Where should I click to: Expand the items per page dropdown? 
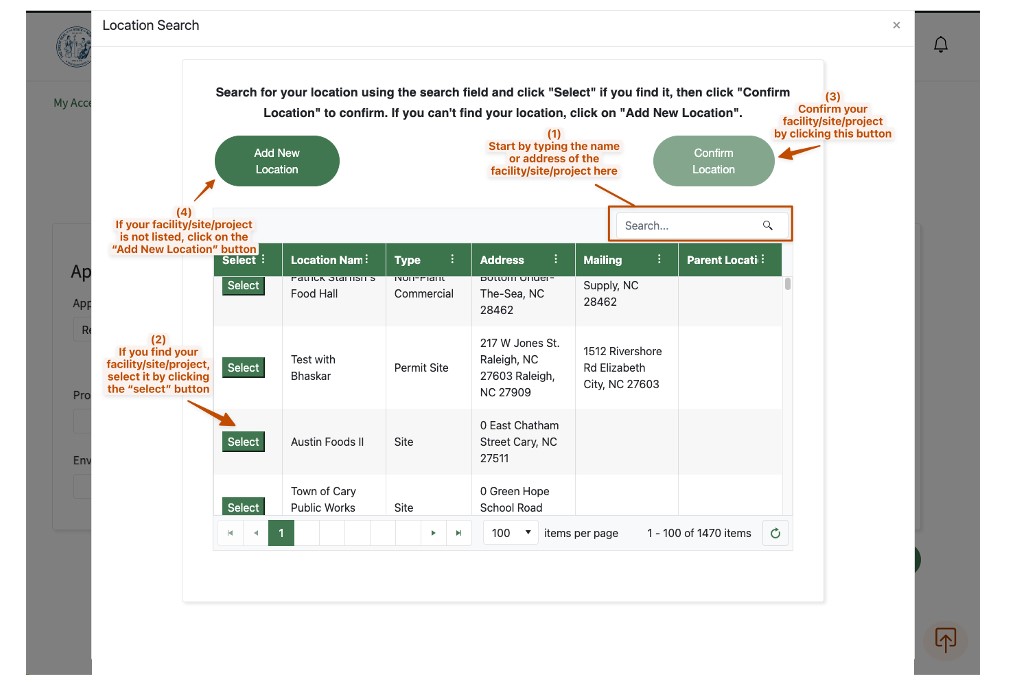pos(511,533)
